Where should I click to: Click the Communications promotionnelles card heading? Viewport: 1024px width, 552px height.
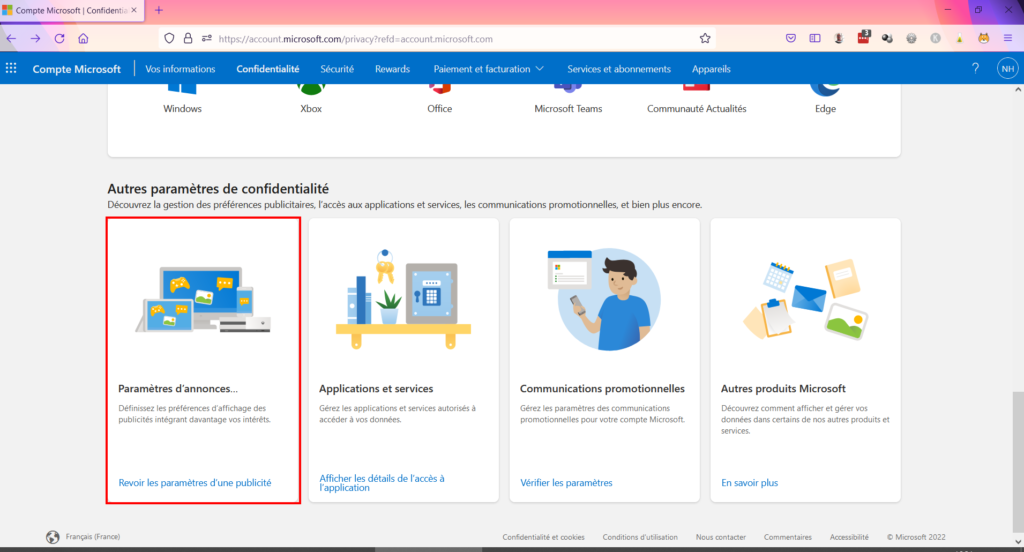pyautogui.click(x=602, y=388)
